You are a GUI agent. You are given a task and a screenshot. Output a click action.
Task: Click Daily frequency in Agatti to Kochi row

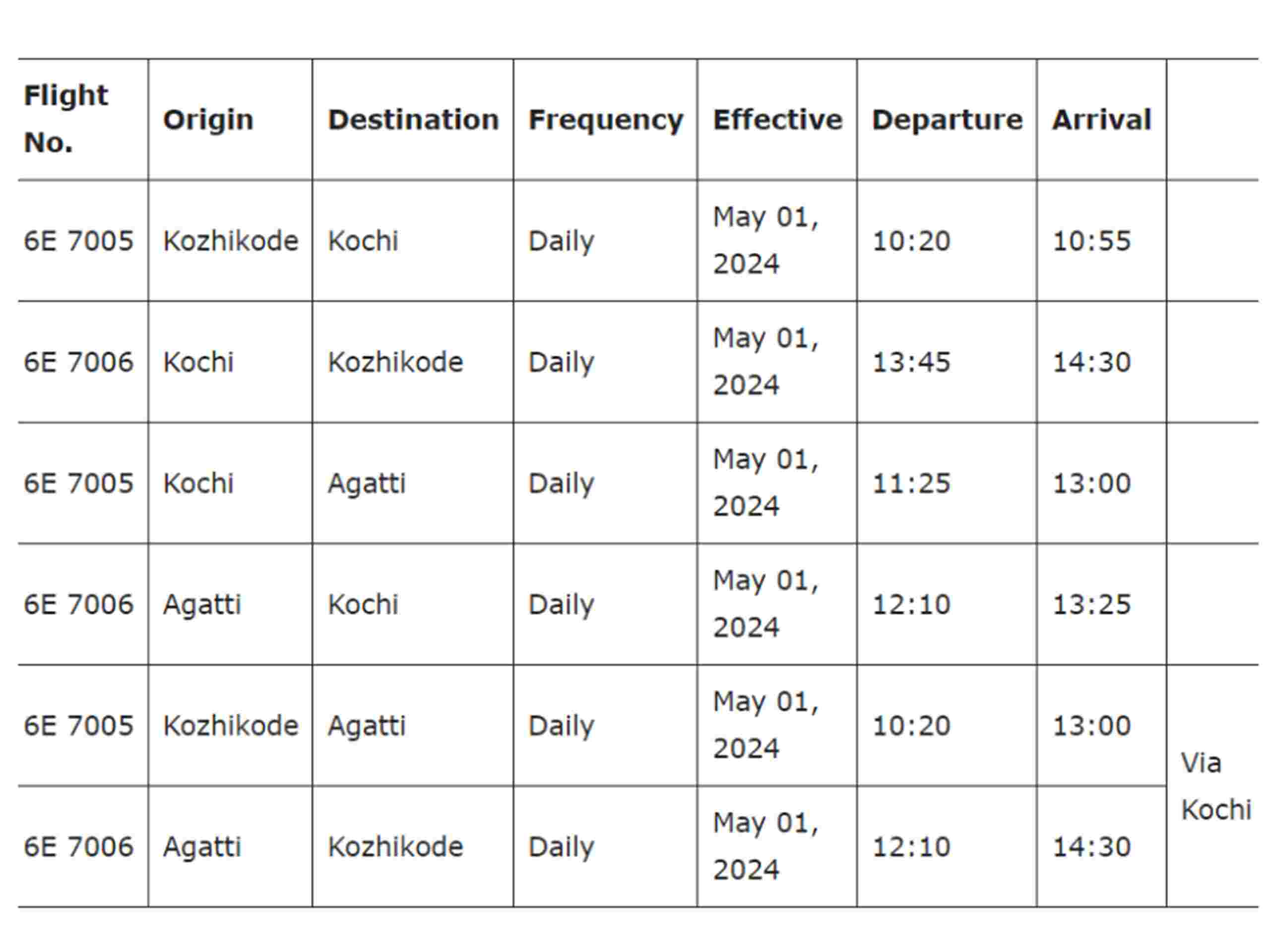(x=561, y=604)
